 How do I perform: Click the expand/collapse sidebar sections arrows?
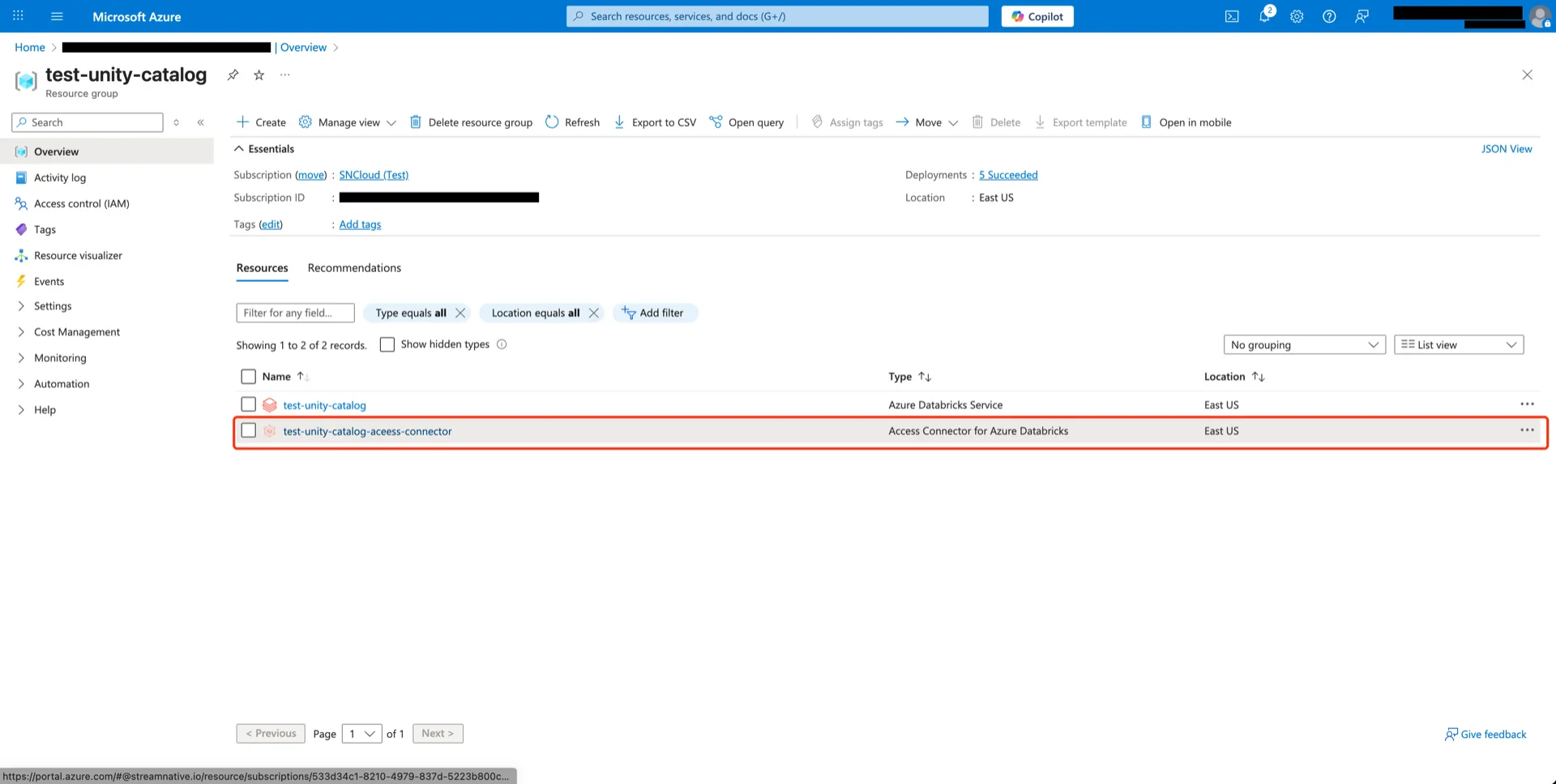click(x=176, y=122)
